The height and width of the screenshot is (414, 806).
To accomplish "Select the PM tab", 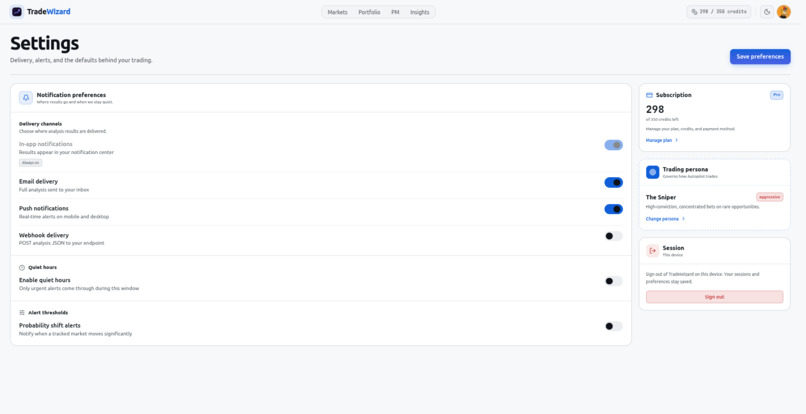I will click(x=395, y=12).
